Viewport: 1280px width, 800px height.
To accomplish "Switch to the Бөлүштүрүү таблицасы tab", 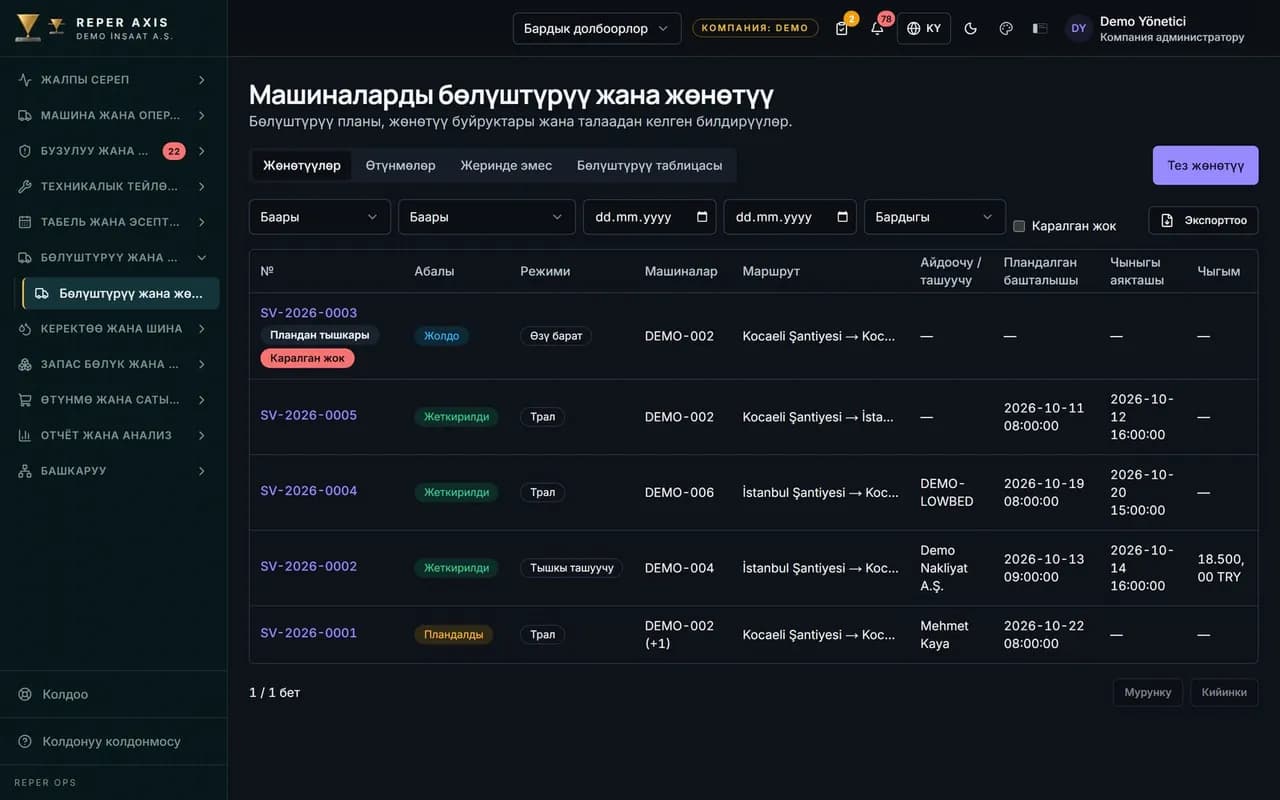I will (x=649, y=165).
